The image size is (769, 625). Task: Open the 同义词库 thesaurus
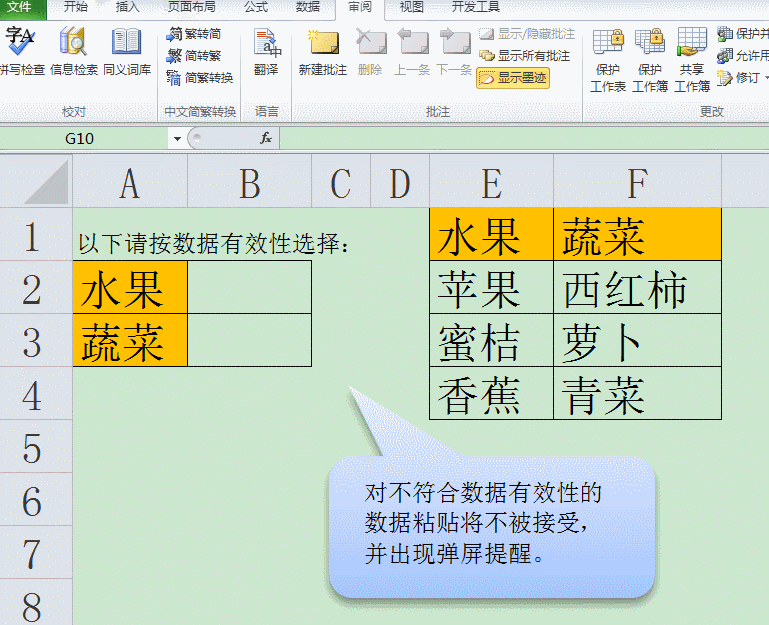tap(127, 51)
